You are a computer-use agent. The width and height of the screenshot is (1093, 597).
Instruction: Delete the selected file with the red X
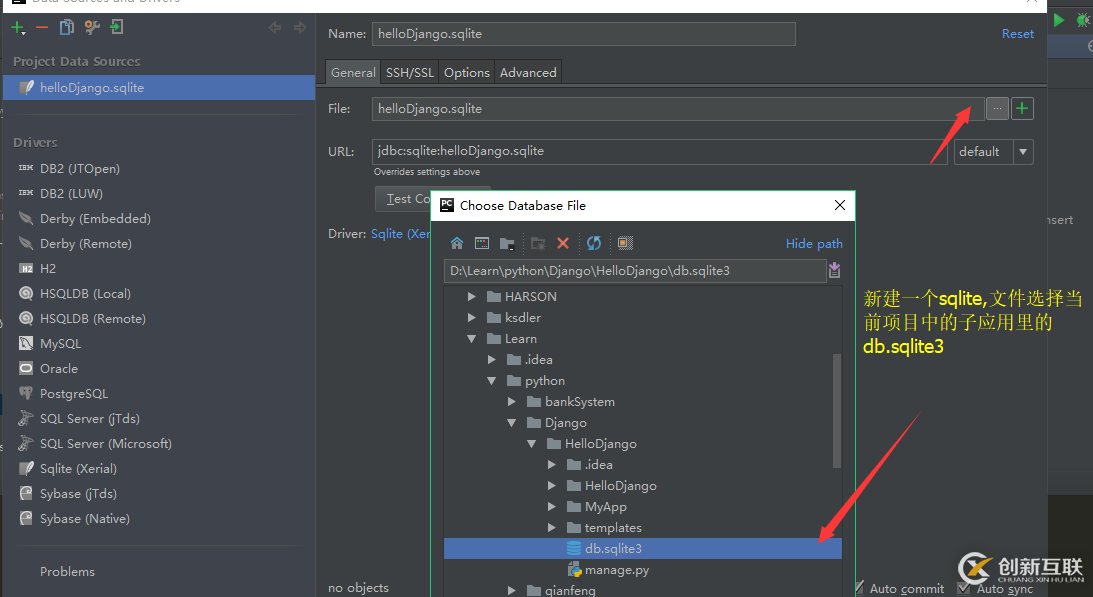click(x=563, y=243)
